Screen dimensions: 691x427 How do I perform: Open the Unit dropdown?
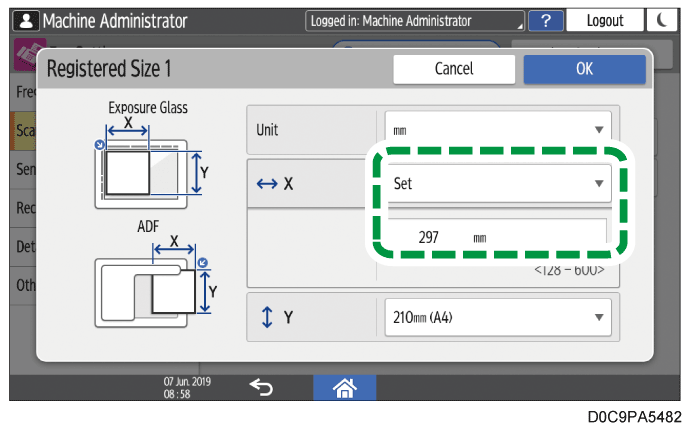coord(498,130)
